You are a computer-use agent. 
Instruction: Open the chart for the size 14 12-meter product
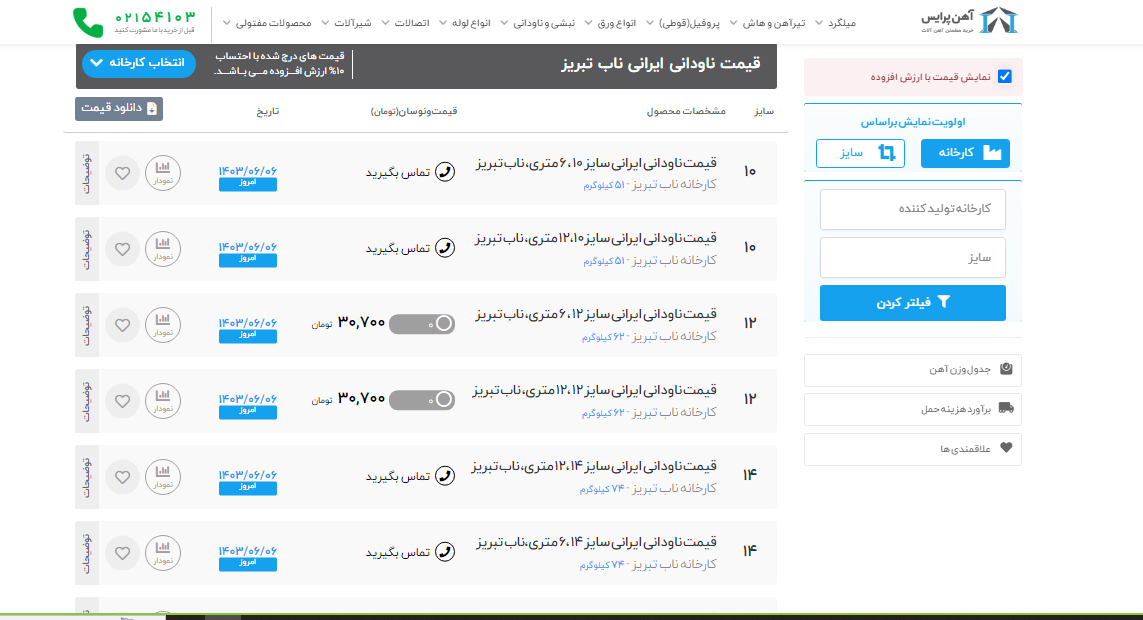coord(163,475)
